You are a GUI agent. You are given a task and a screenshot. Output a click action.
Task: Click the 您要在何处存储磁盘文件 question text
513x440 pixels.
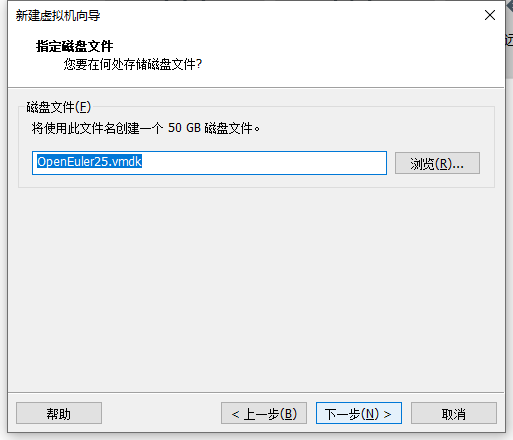point(133,64)
